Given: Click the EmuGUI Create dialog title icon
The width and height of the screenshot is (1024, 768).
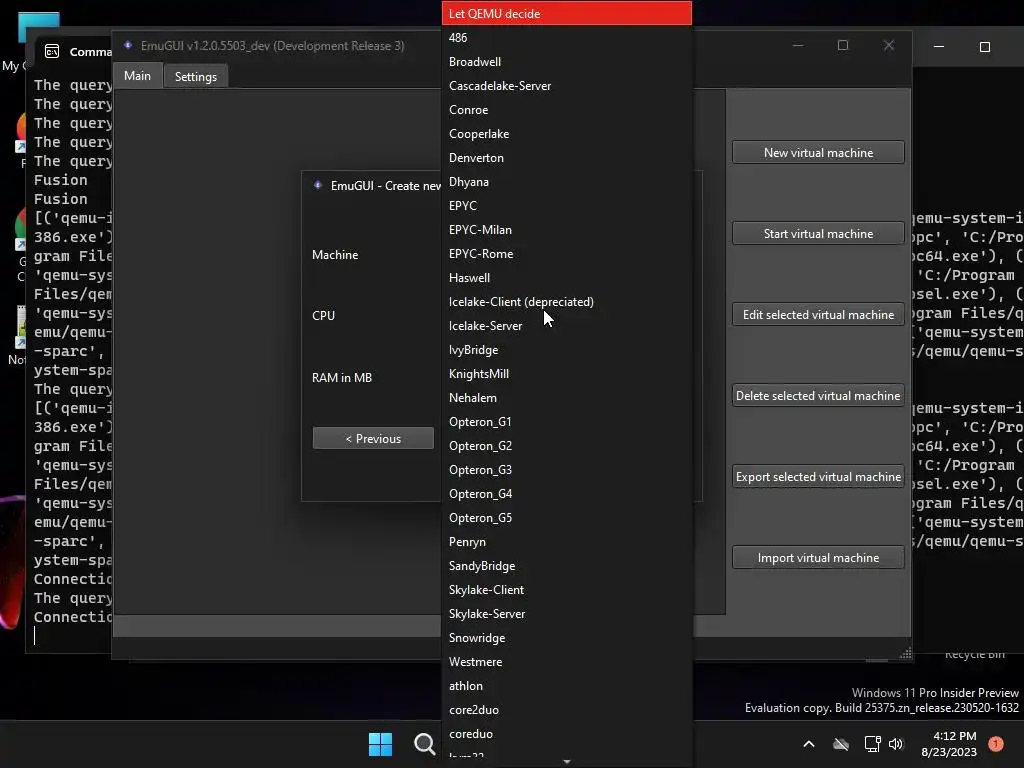Looking at the screenshot, I should click(x=318, y=185).
